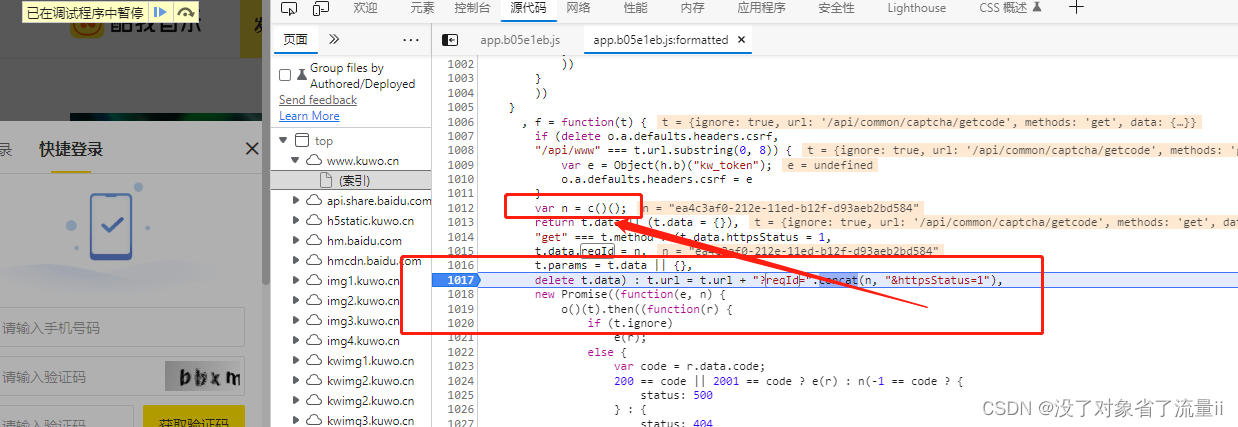The width and height of the screenshot is (1238, 427).
Task: Click 'var n = c()();' code text
Action: pyautogui.click(x=580, y=208)
